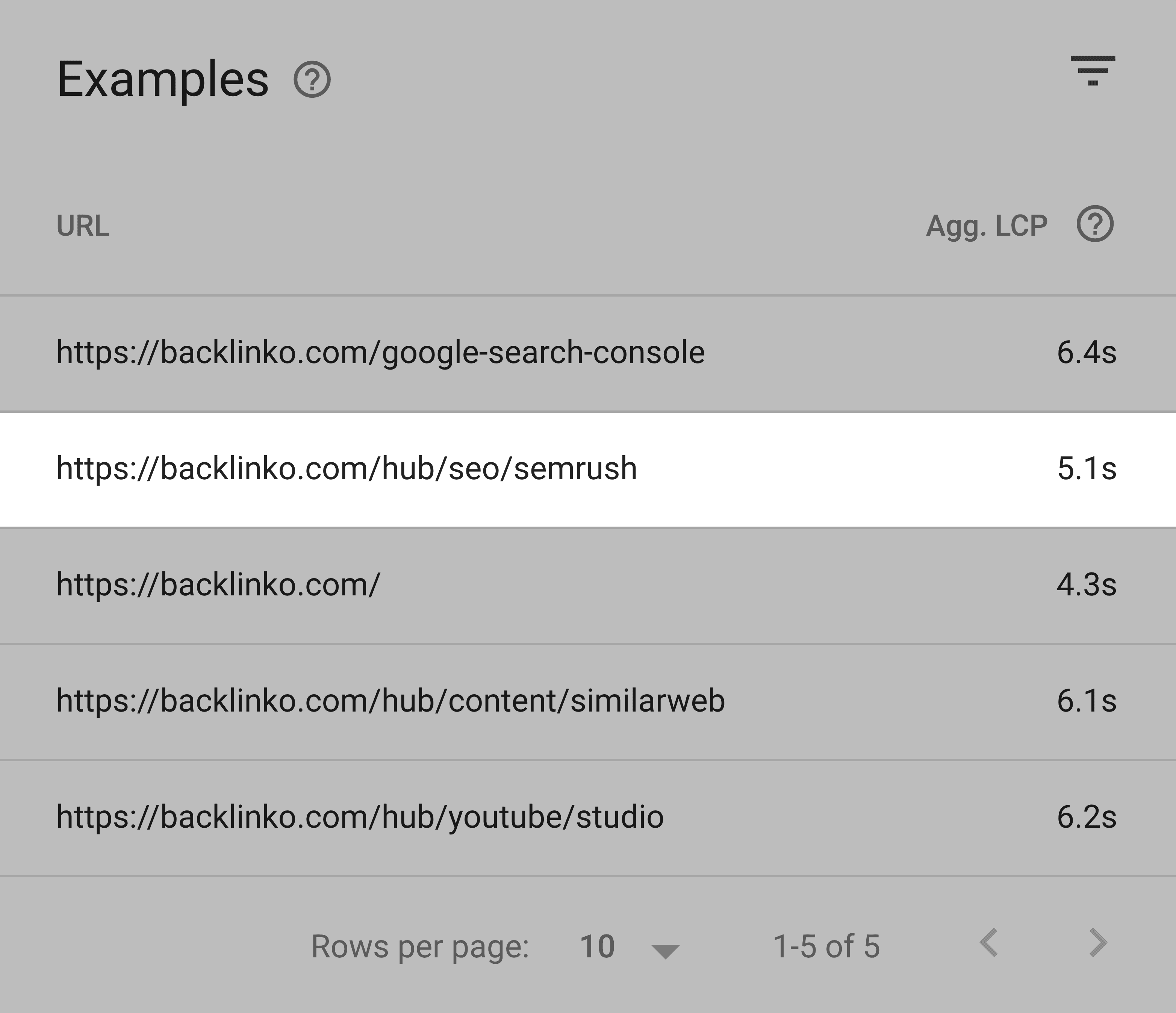Screen dimensions: 1176x1013
Task: Select the 6.4s LCP value
Action: (x=1086, y=353)
